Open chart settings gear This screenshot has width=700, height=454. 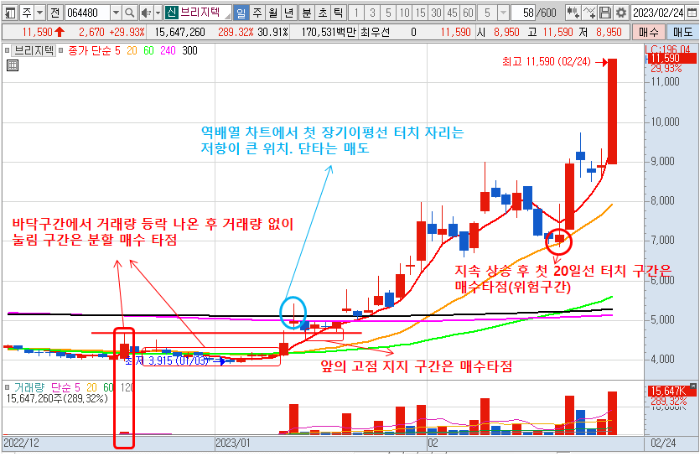[621, 12]
